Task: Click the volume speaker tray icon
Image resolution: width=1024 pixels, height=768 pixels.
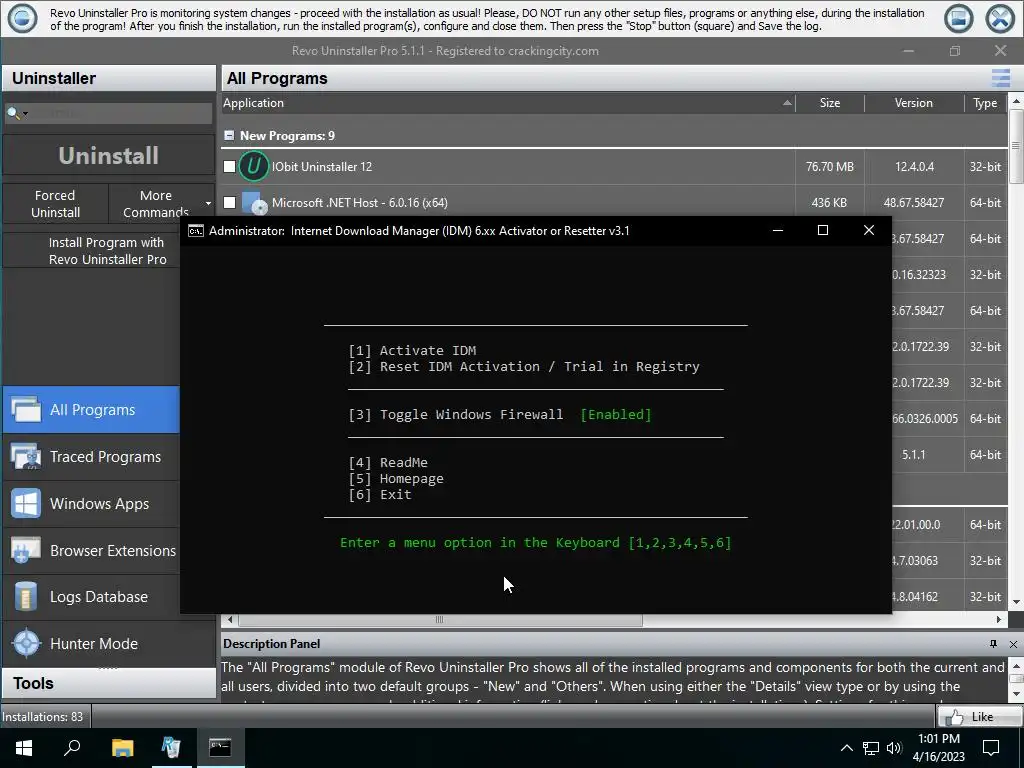Action: pyautogui.click(x=894, y=748)
